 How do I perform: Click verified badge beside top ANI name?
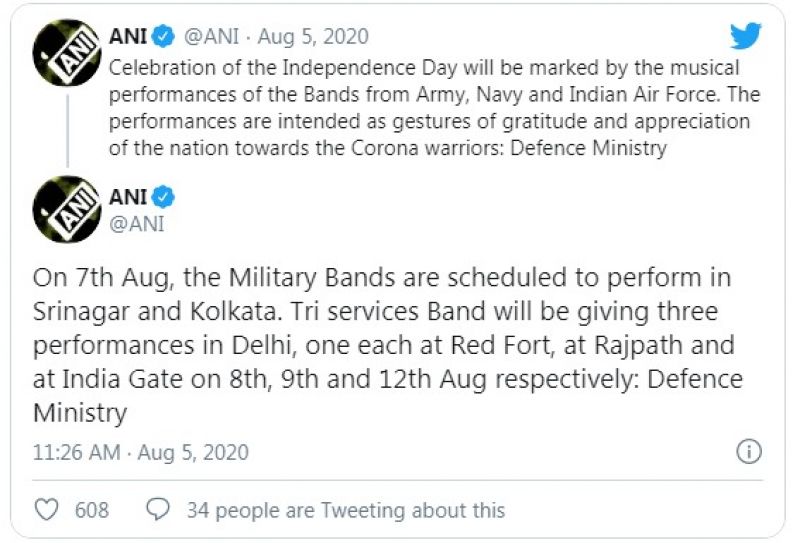pyautogui.click(x=163, y=37)
